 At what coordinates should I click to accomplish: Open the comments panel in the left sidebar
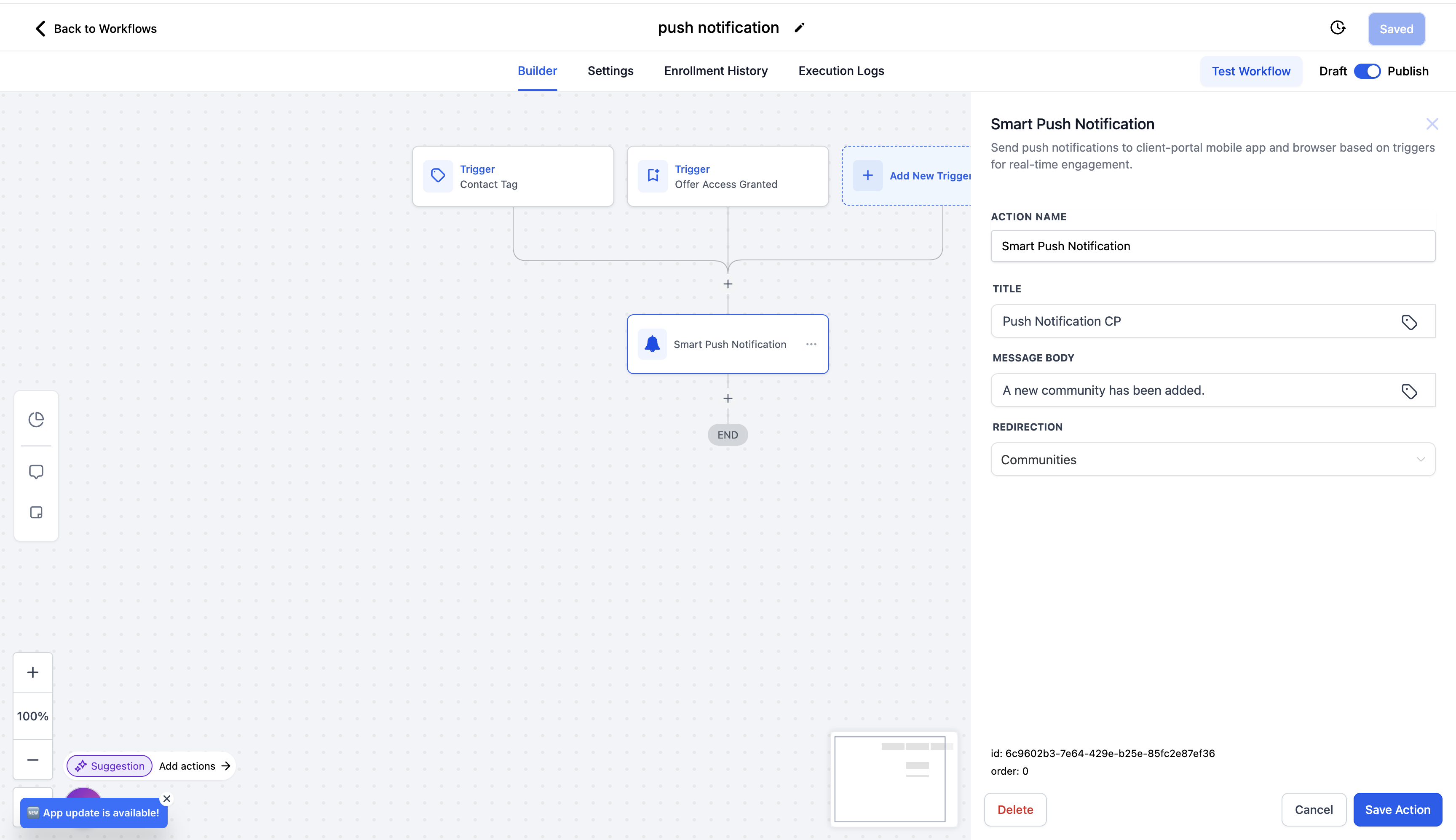[36, 471]
